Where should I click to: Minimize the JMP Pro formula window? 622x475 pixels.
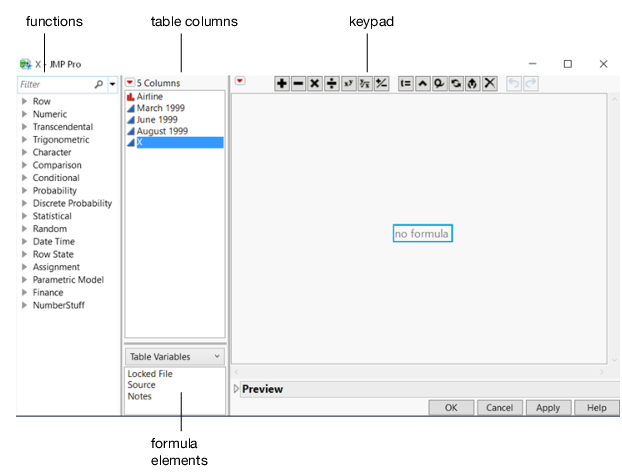point(532,64)
